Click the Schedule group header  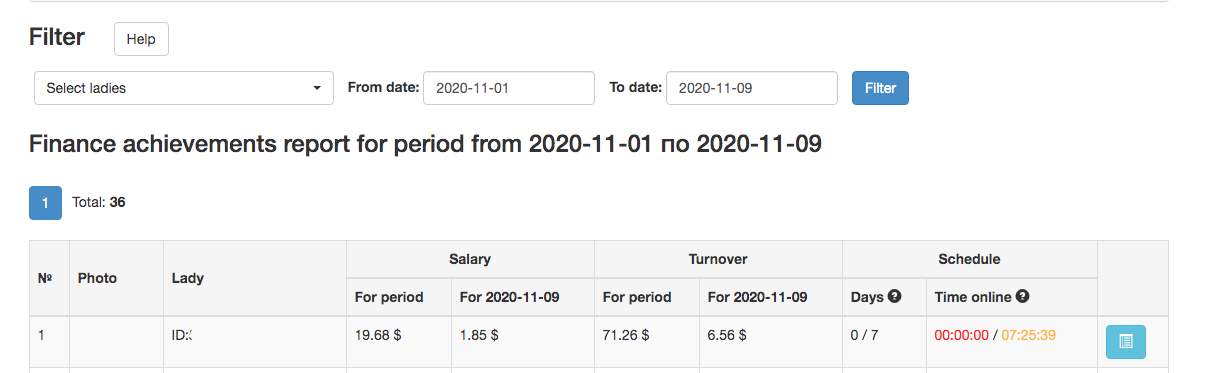click(969, 259)
